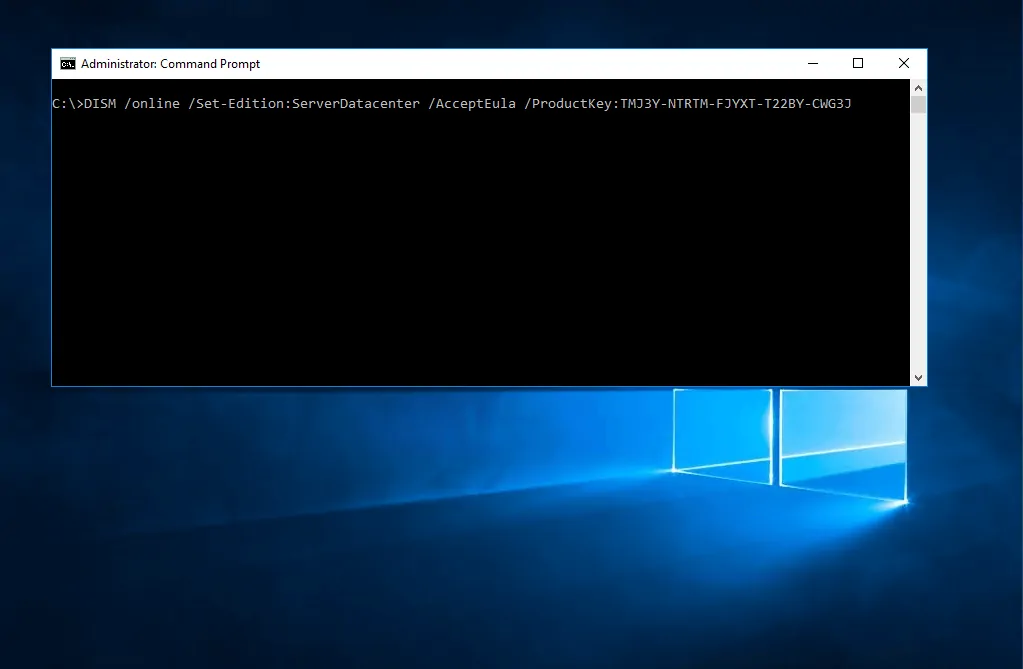Click the scrollbar down arrow

pyautogui.click(x=918, y=377)
